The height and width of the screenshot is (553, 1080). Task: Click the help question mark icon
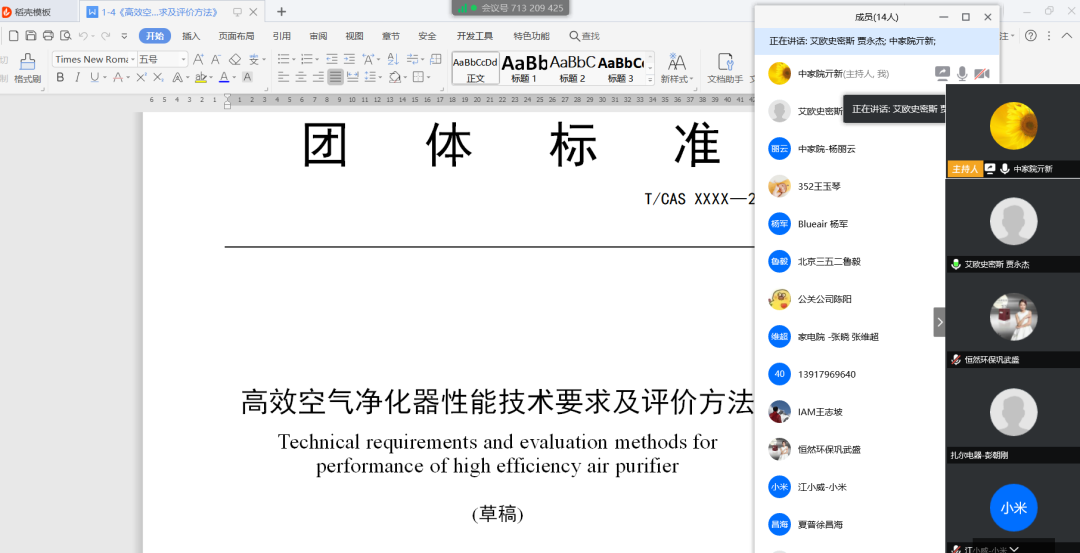click(1030, 35)
